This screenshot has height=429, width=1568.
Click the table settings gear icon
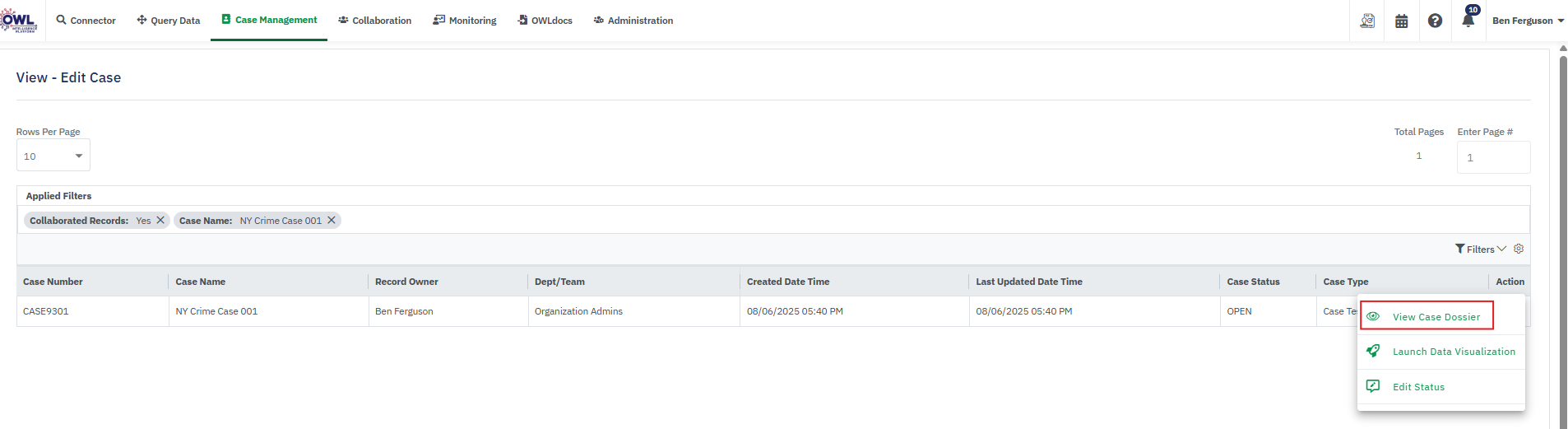(x=1519, y=249)
